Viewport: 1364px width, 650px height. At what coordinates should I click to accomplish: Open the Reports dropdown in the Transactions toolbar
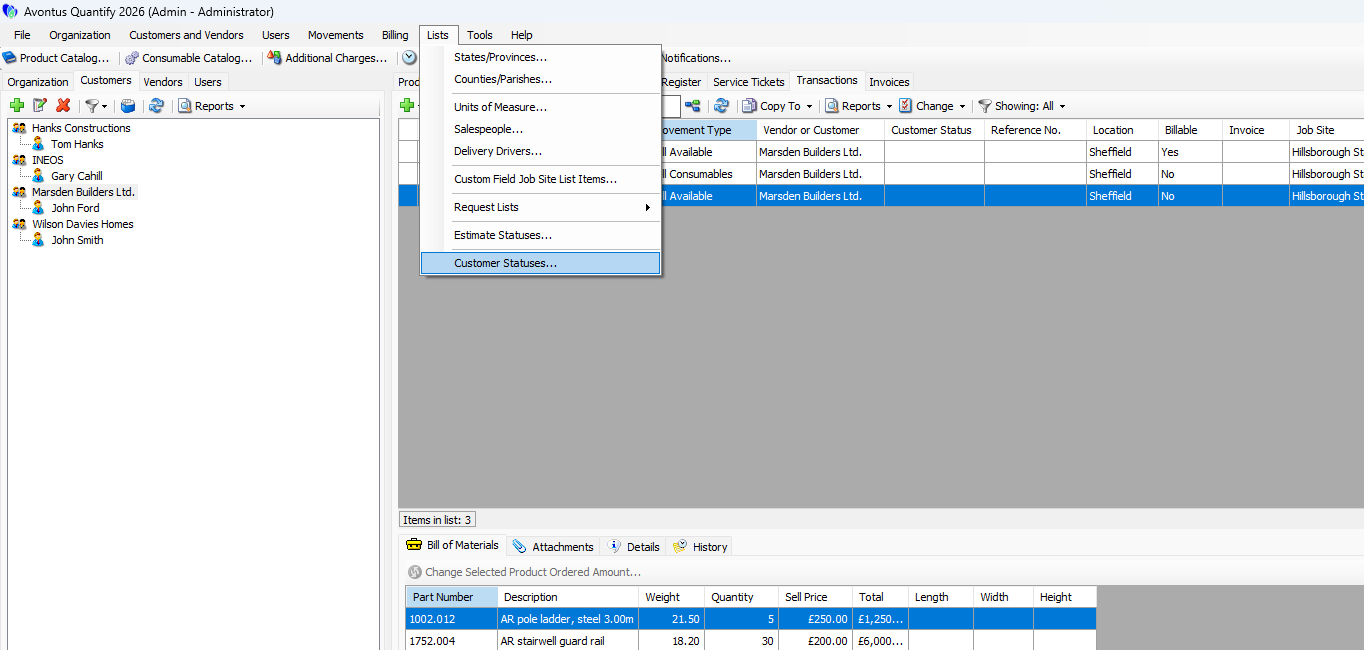[x=859, y=106]
